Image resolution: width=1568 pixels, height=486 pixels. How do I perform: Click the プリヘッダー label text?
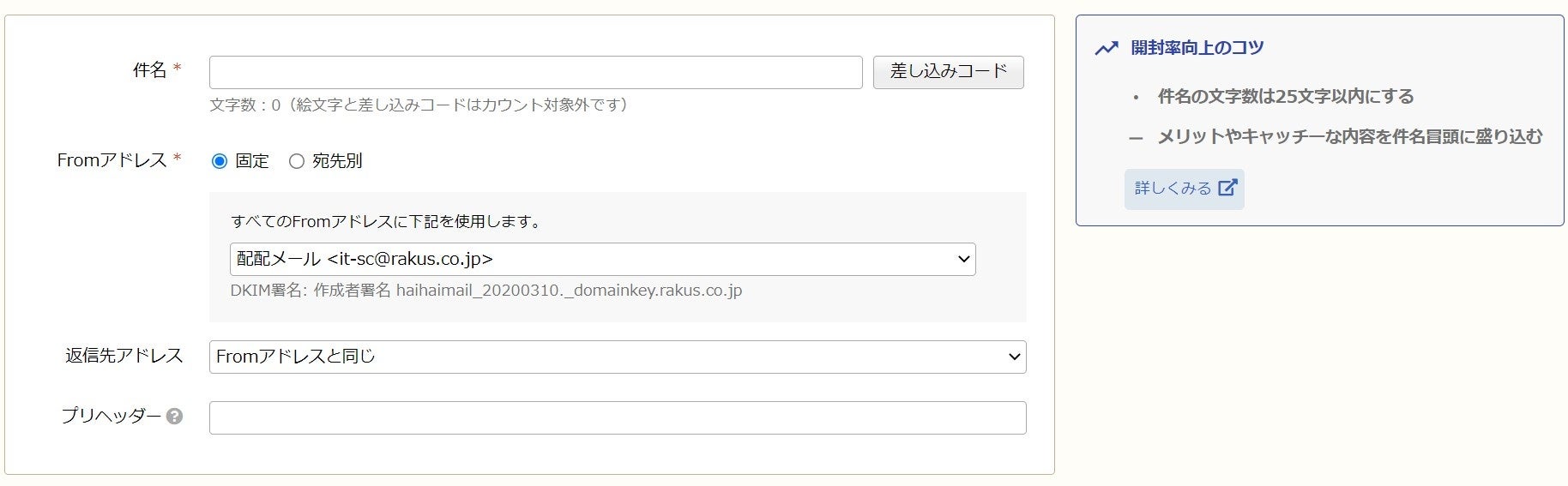click(x=111, y=417)
